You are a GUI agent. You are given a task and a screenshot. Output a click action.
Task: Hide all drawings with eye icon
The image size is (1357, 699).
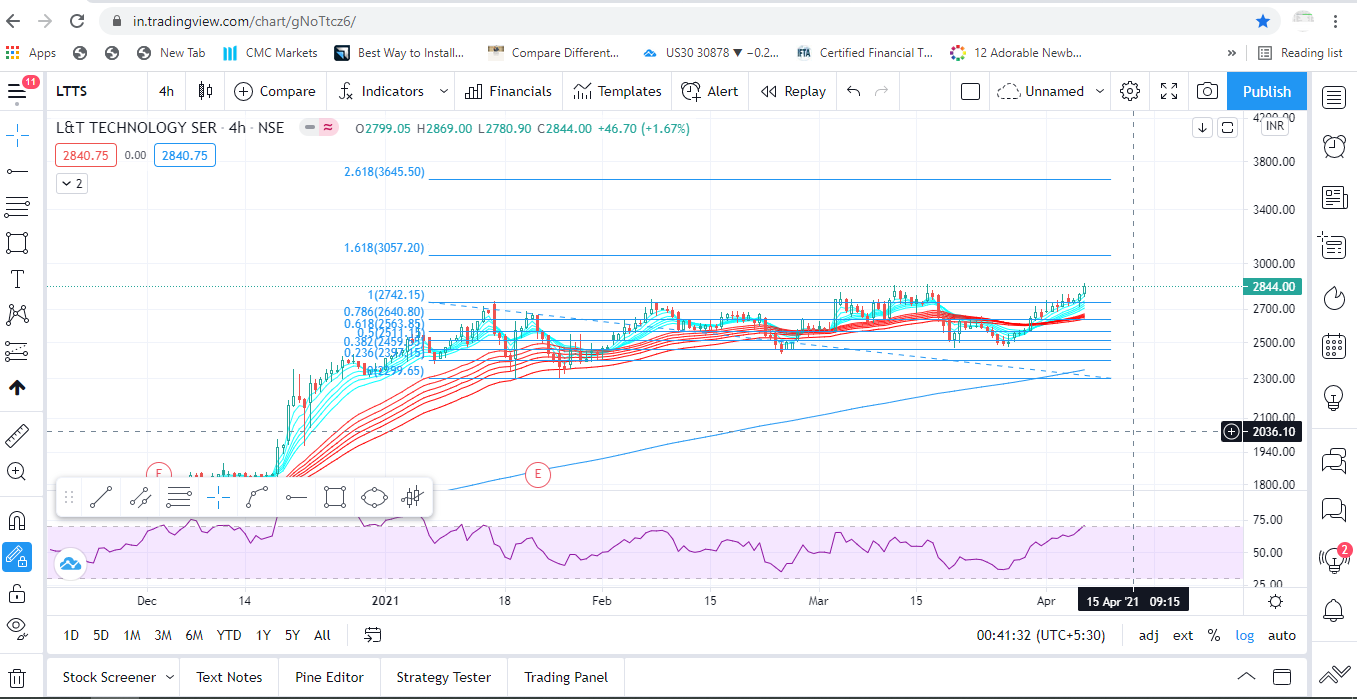coord(17,628)
